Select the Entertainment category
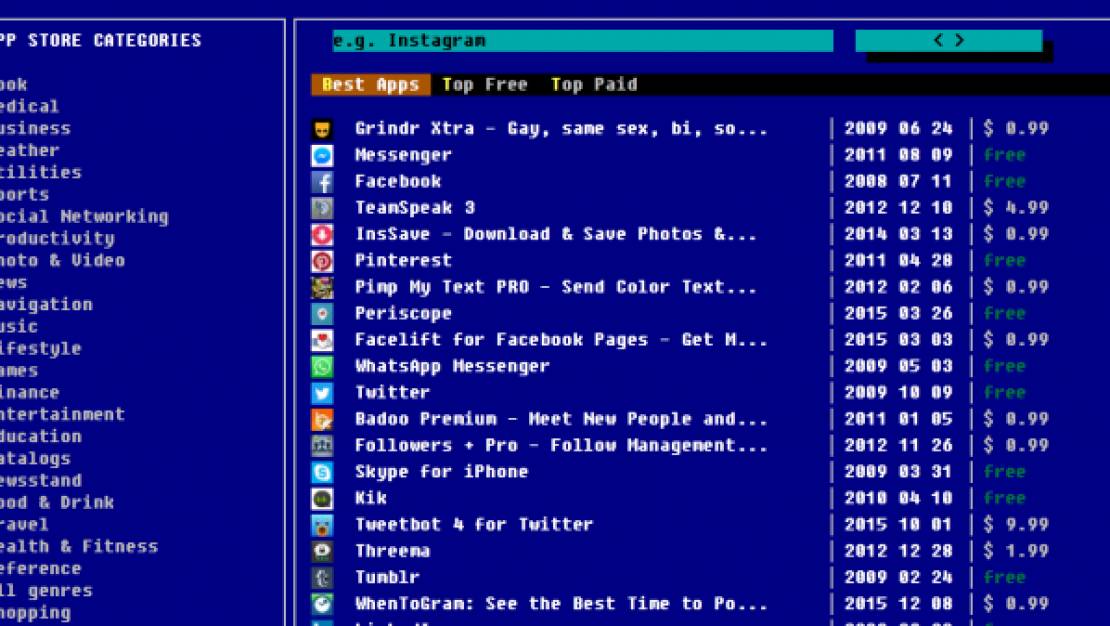 coord(62,414)
